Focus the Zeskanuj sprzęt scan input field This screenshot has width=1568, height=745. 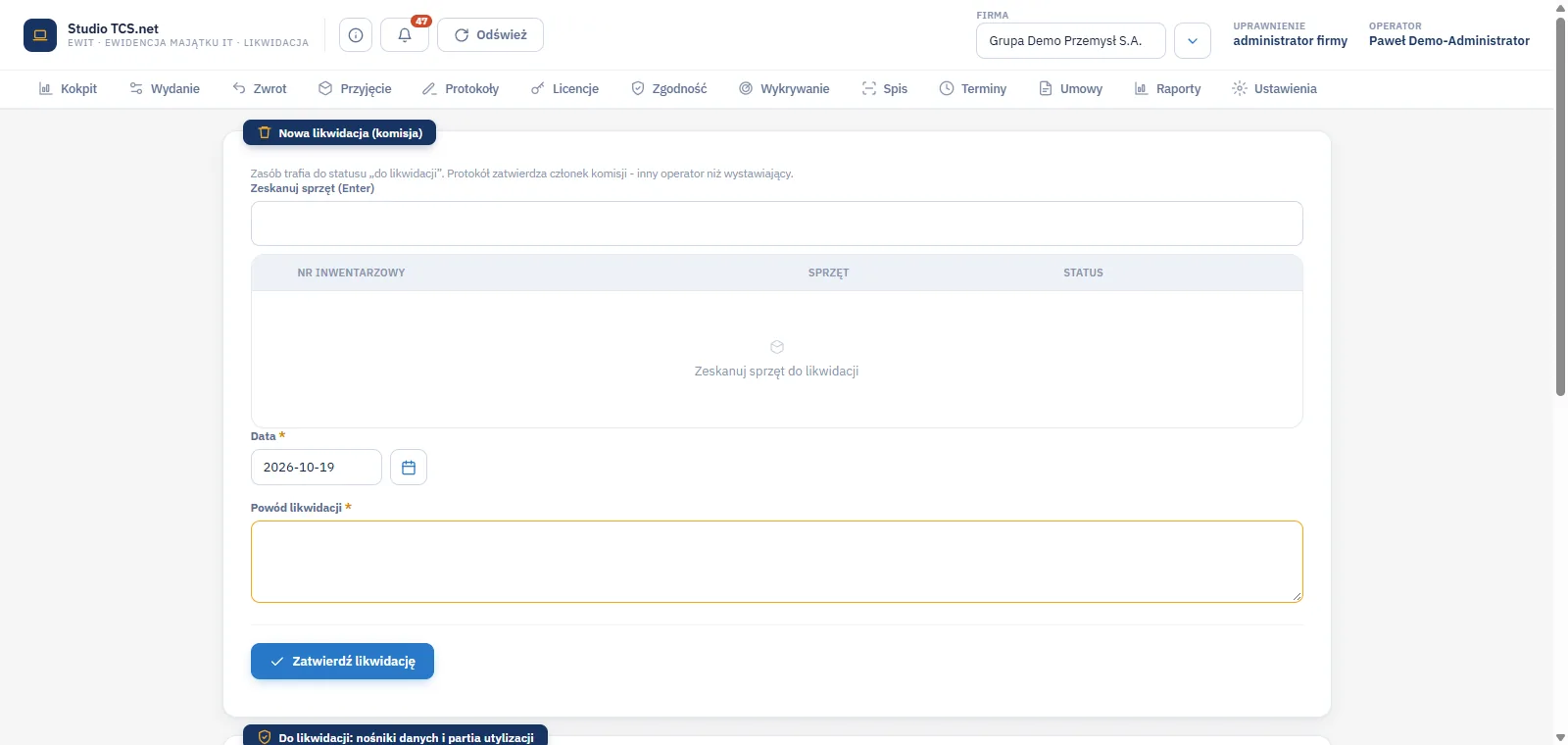777,223
